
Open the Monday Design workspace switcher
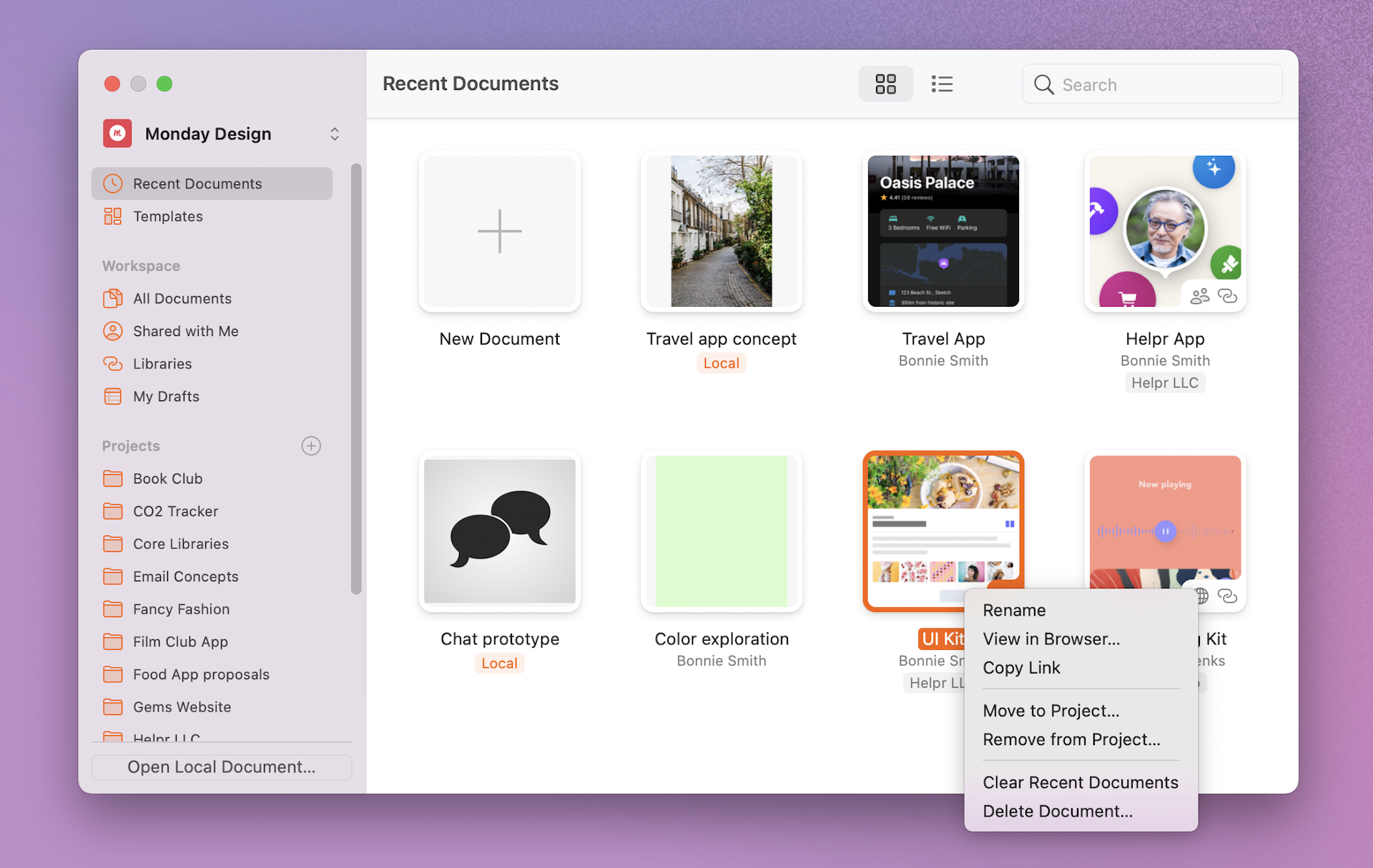click(334, 134)
